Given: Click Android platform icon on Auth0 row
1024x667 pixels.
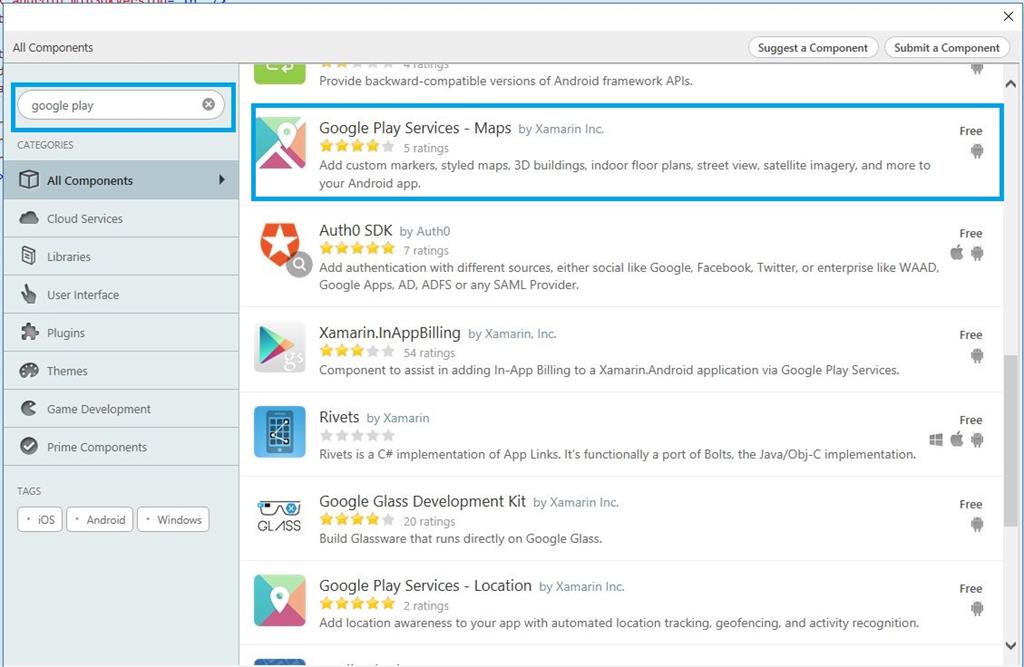Looking at the screenshot, I should (x=977, y=253).
